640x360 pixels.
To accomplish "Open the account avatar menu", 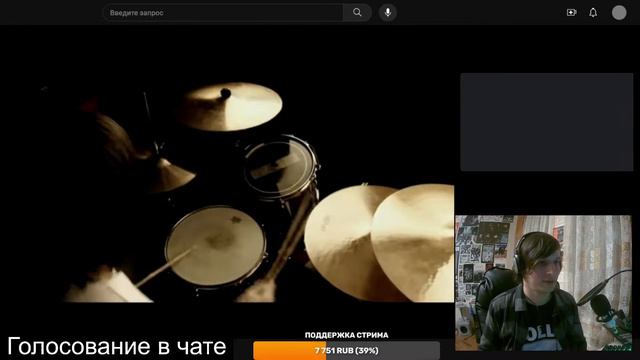I will [x=619, y=13].
